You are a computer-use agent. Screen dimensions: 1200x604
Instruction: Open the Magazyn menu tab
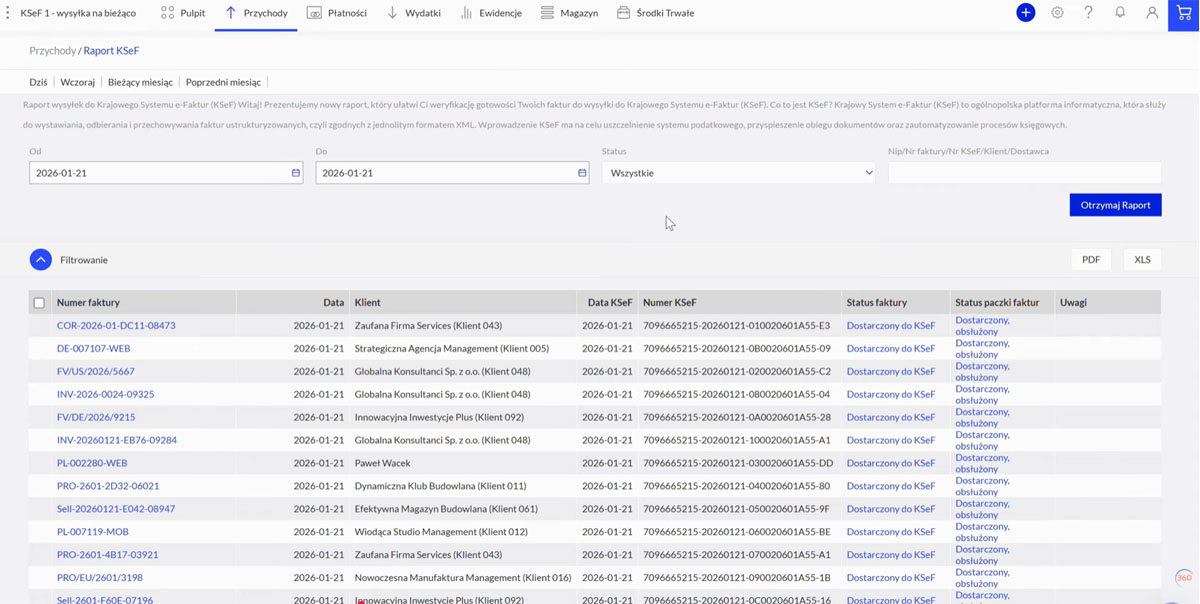(x=569, y=13)
